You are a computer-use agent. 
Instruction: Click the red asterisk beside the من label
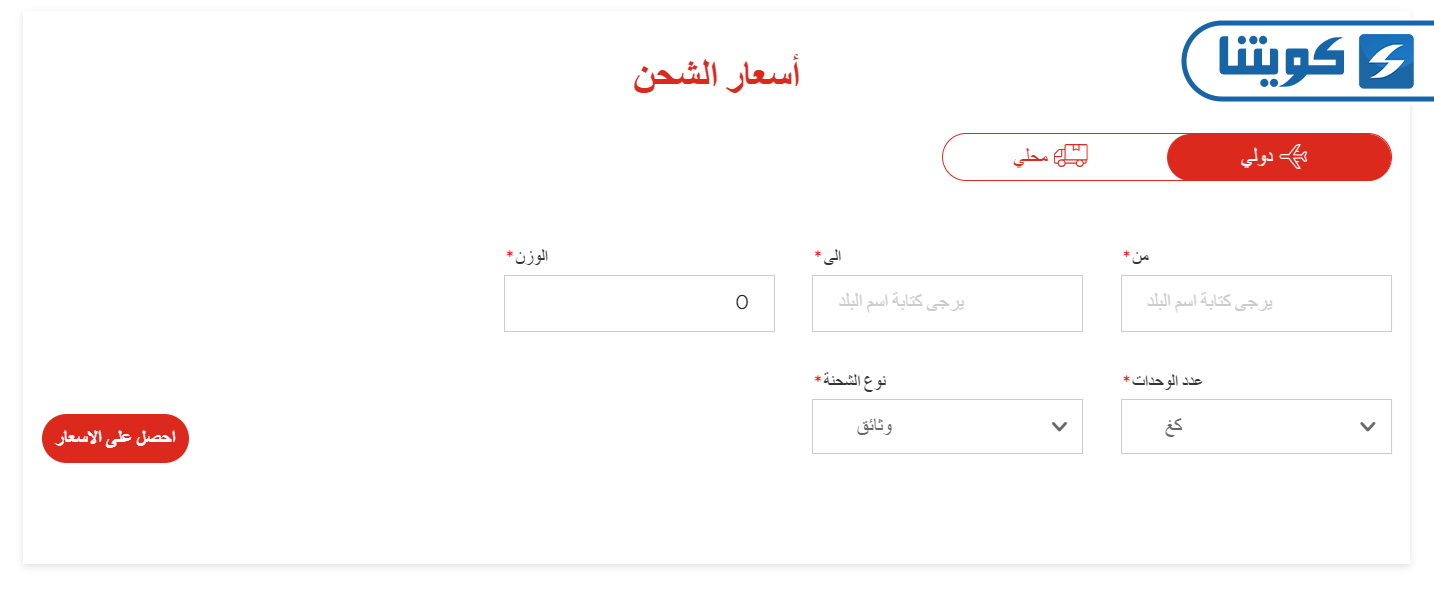(1126, 254)
